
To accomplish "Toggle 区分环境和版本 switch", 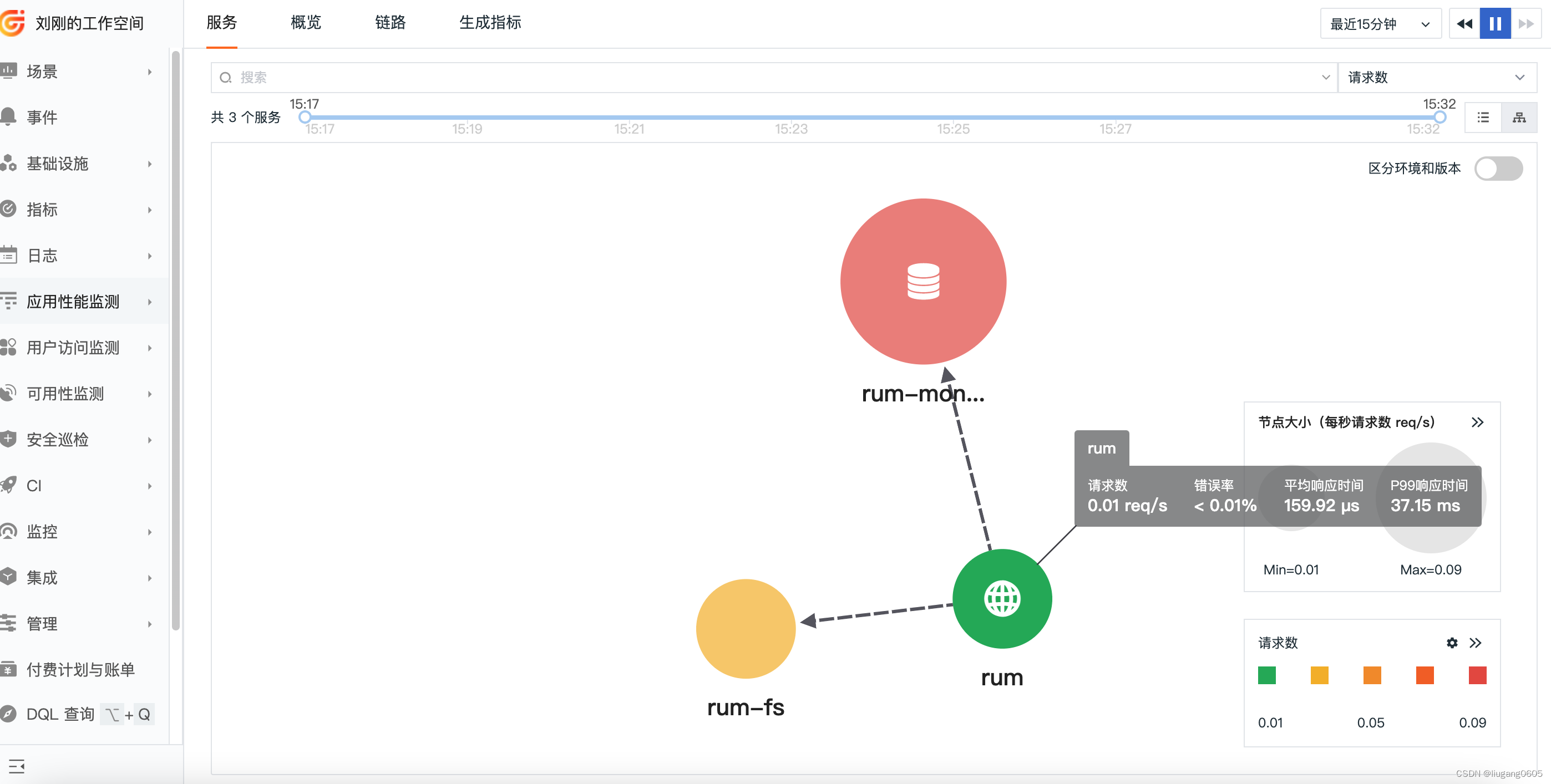I will (x=1499, y=169).
